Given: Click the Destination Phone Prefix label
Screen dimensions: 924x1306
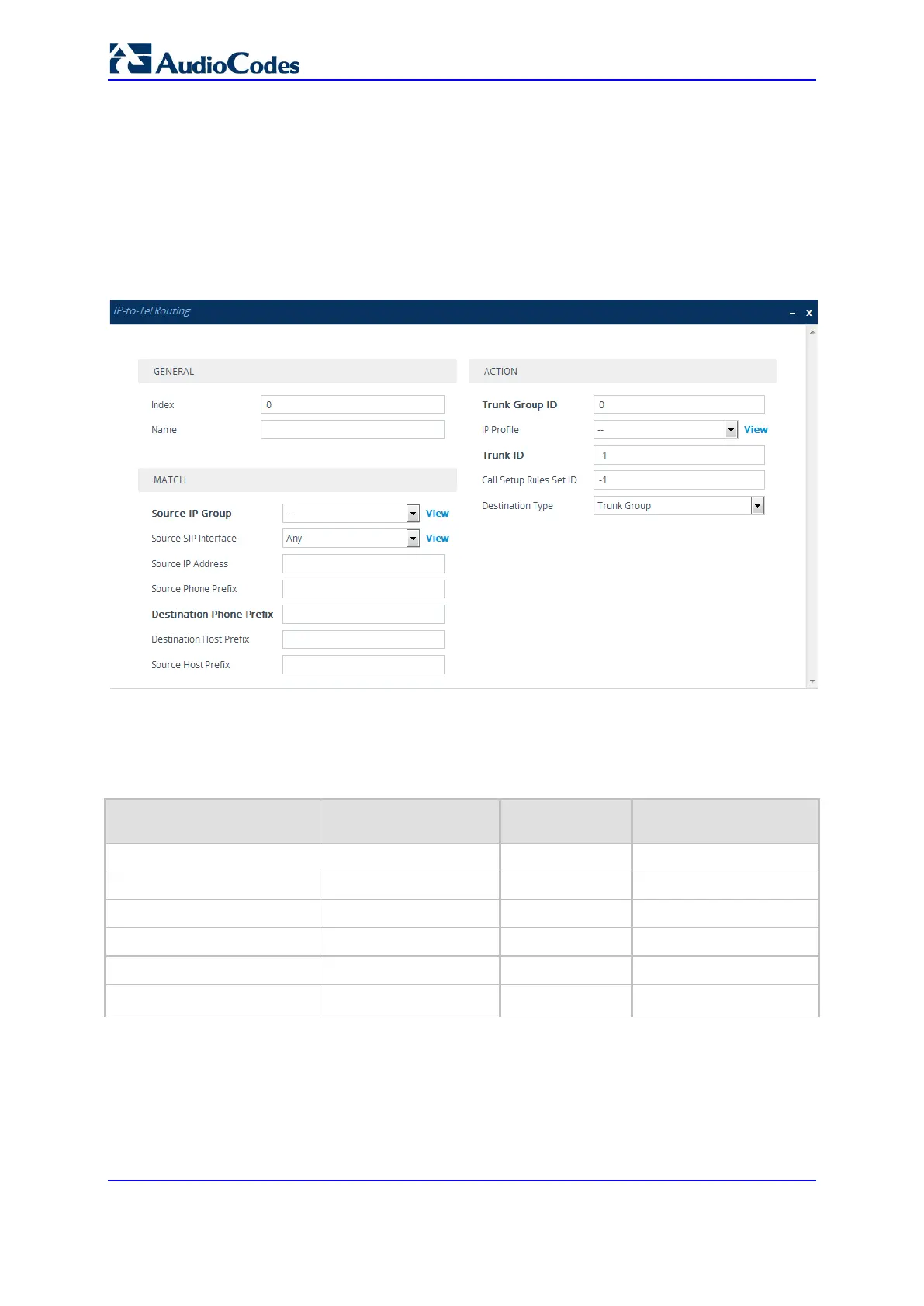Looking at the screenshot, I should point(213,615).
